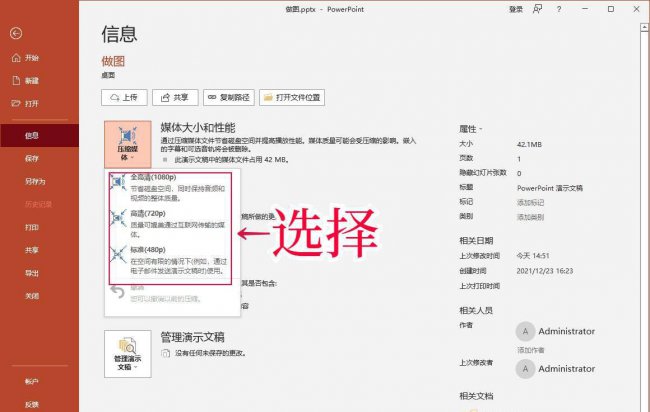The height and width of the screenshot is (412, 650).
Task: Click the cloud icon on 上传 button
Action: [x=115, y=97]
